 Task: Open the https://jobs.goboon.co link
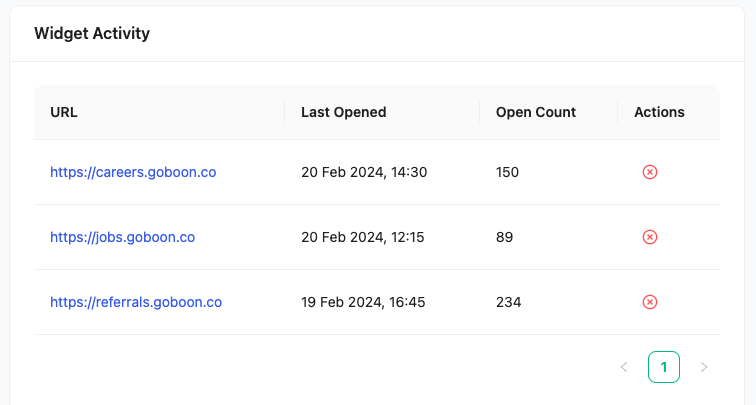coord(122,237)
